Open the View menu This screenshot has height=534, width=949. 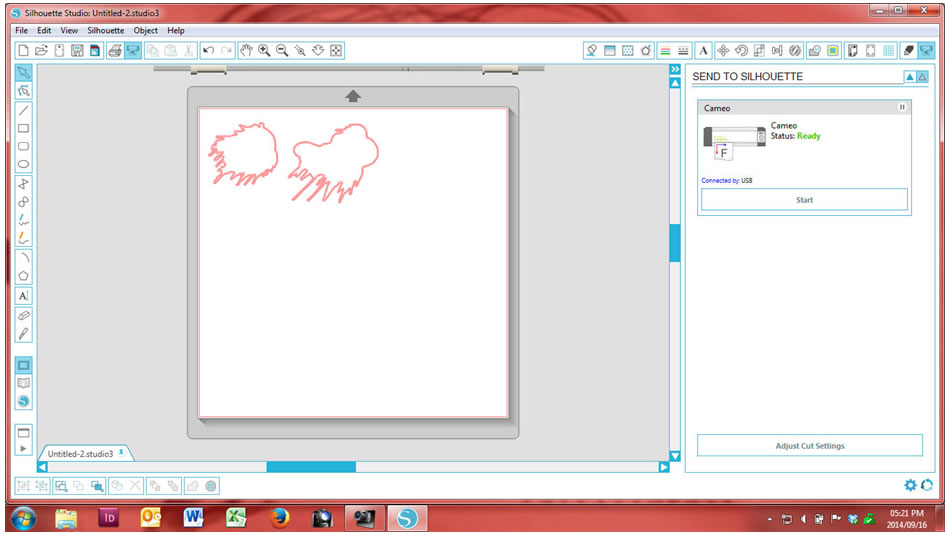[69, 30]
